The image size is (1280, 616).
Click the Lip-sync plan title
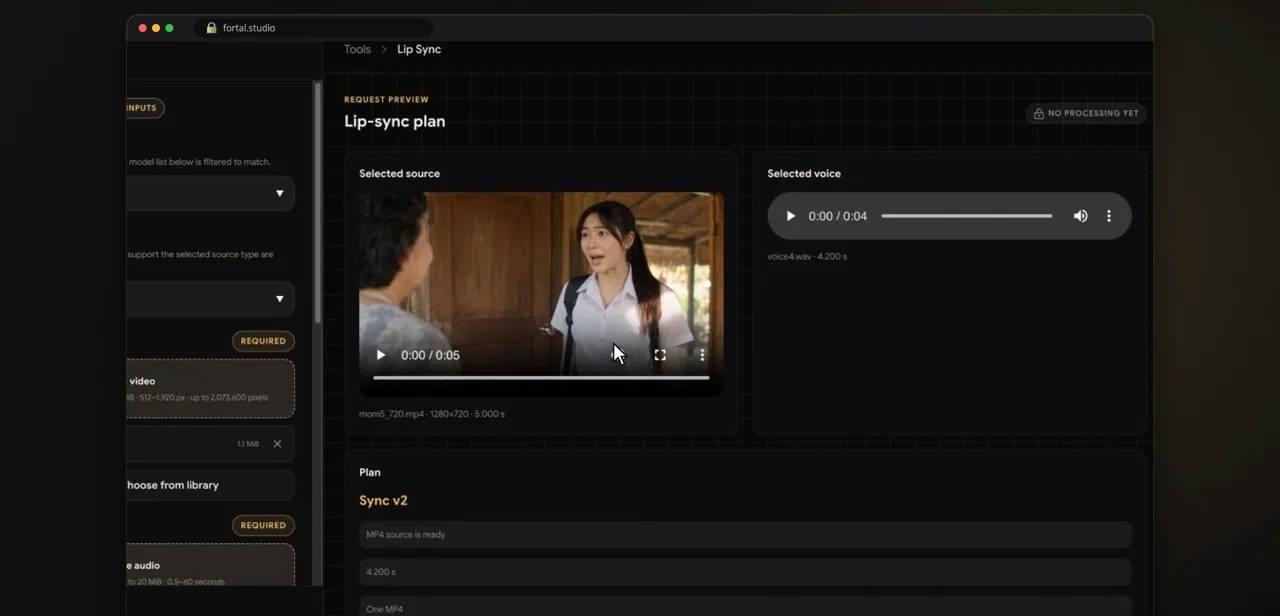tap(395, 122)
